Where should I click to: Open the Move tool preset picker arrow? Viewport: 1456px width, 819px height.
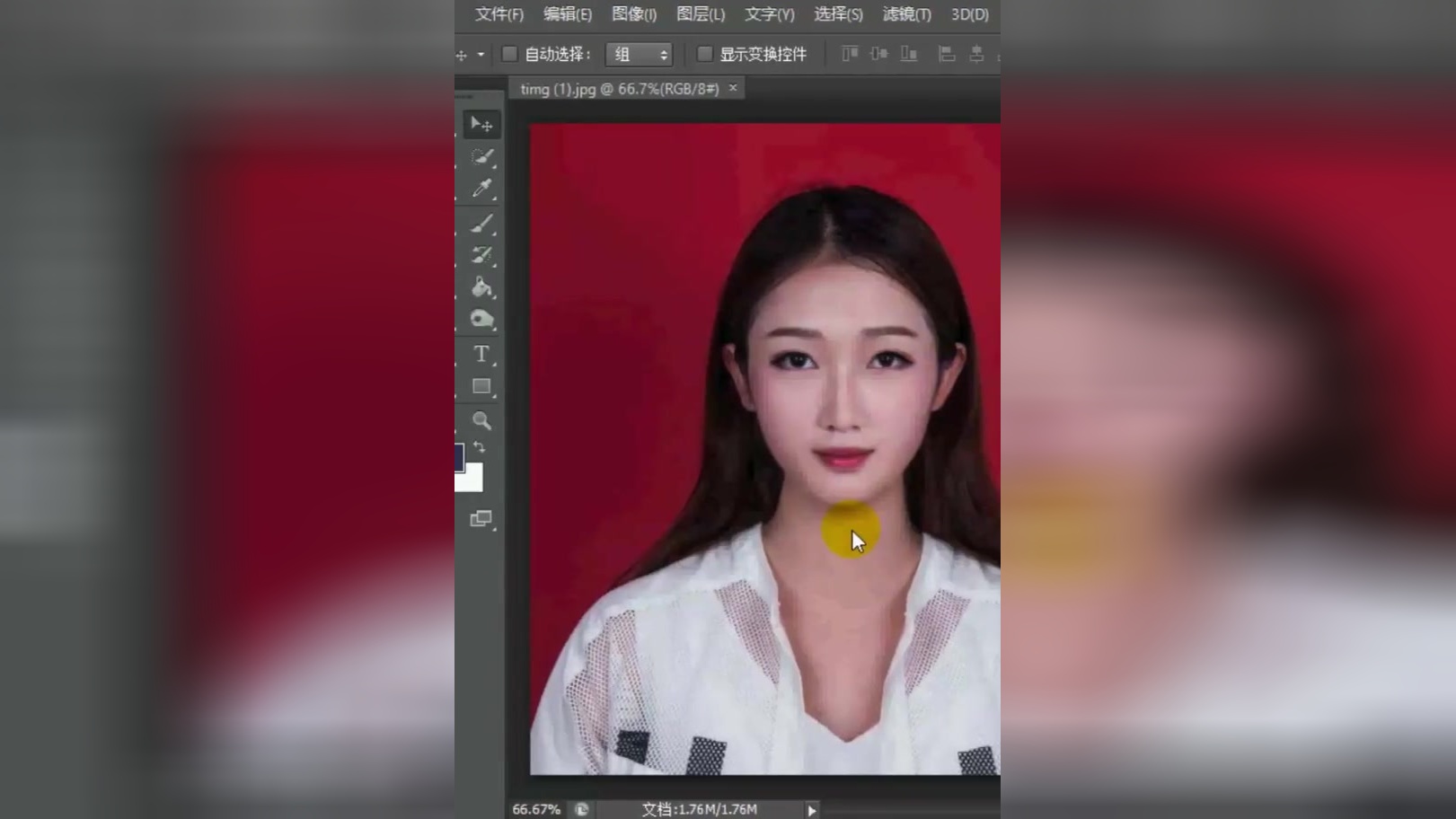pyautogui.click(x=481, y=55)
